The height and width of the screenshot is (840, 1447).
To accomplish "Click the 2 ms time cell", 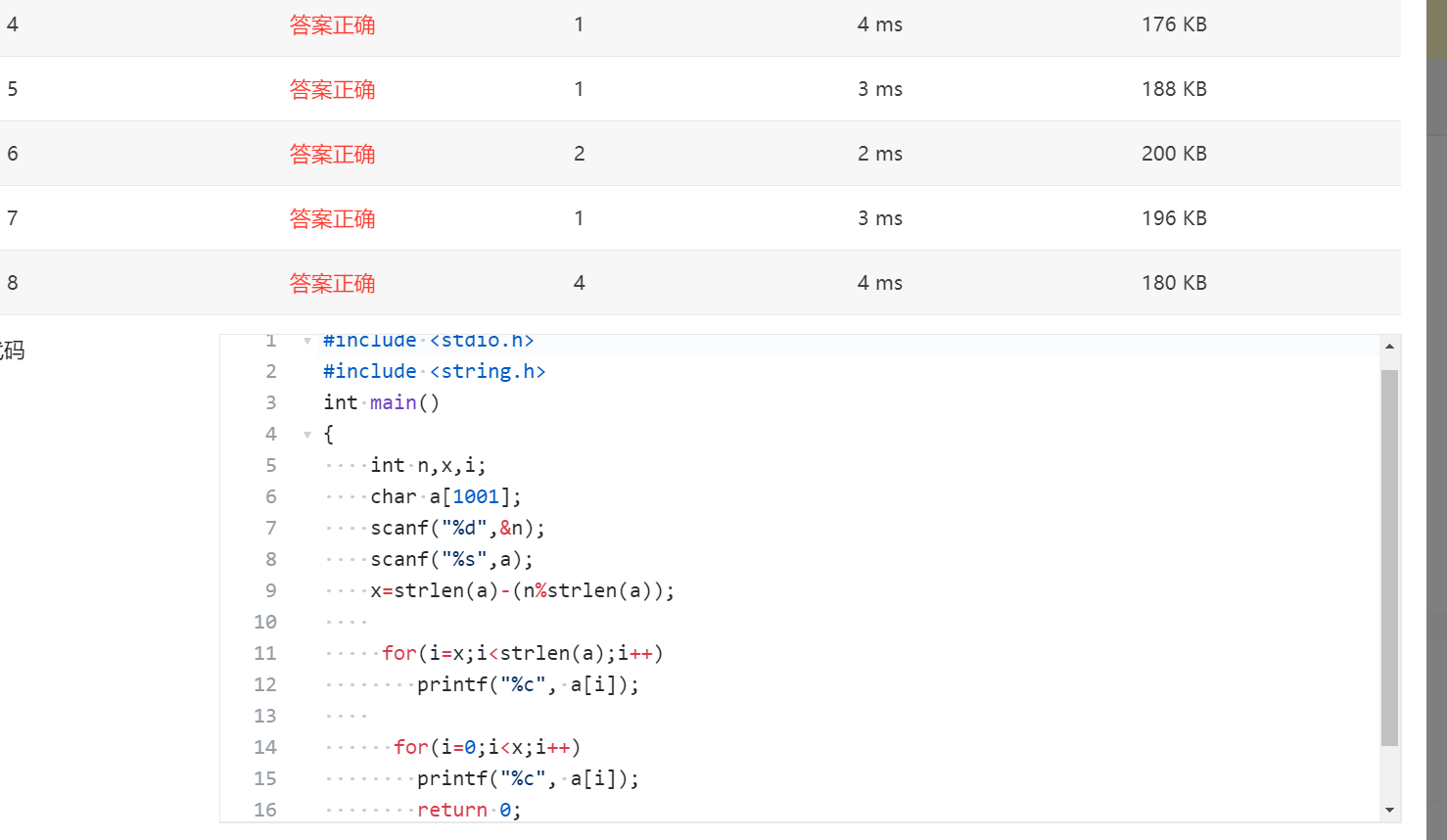I will tap(879, 154).
